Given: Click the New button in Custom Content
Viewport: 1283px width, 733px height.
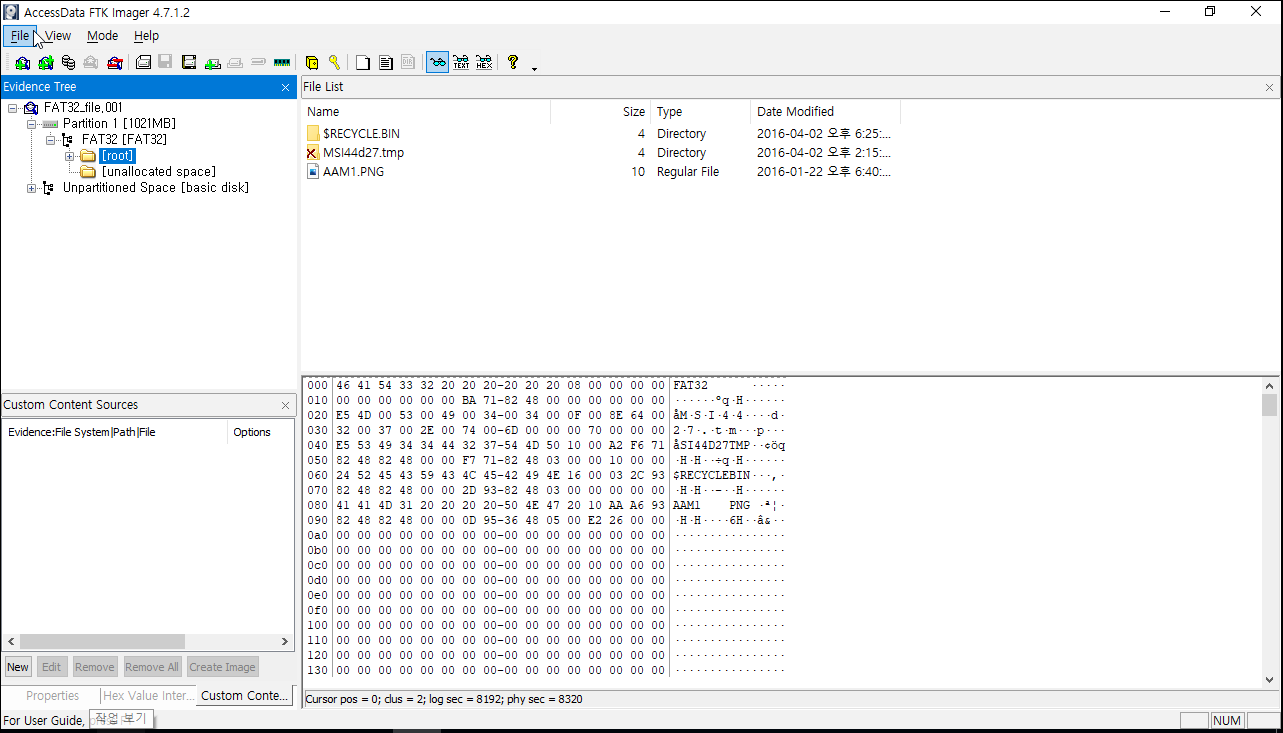Looking at the screenshot, I should click(18, 667).
